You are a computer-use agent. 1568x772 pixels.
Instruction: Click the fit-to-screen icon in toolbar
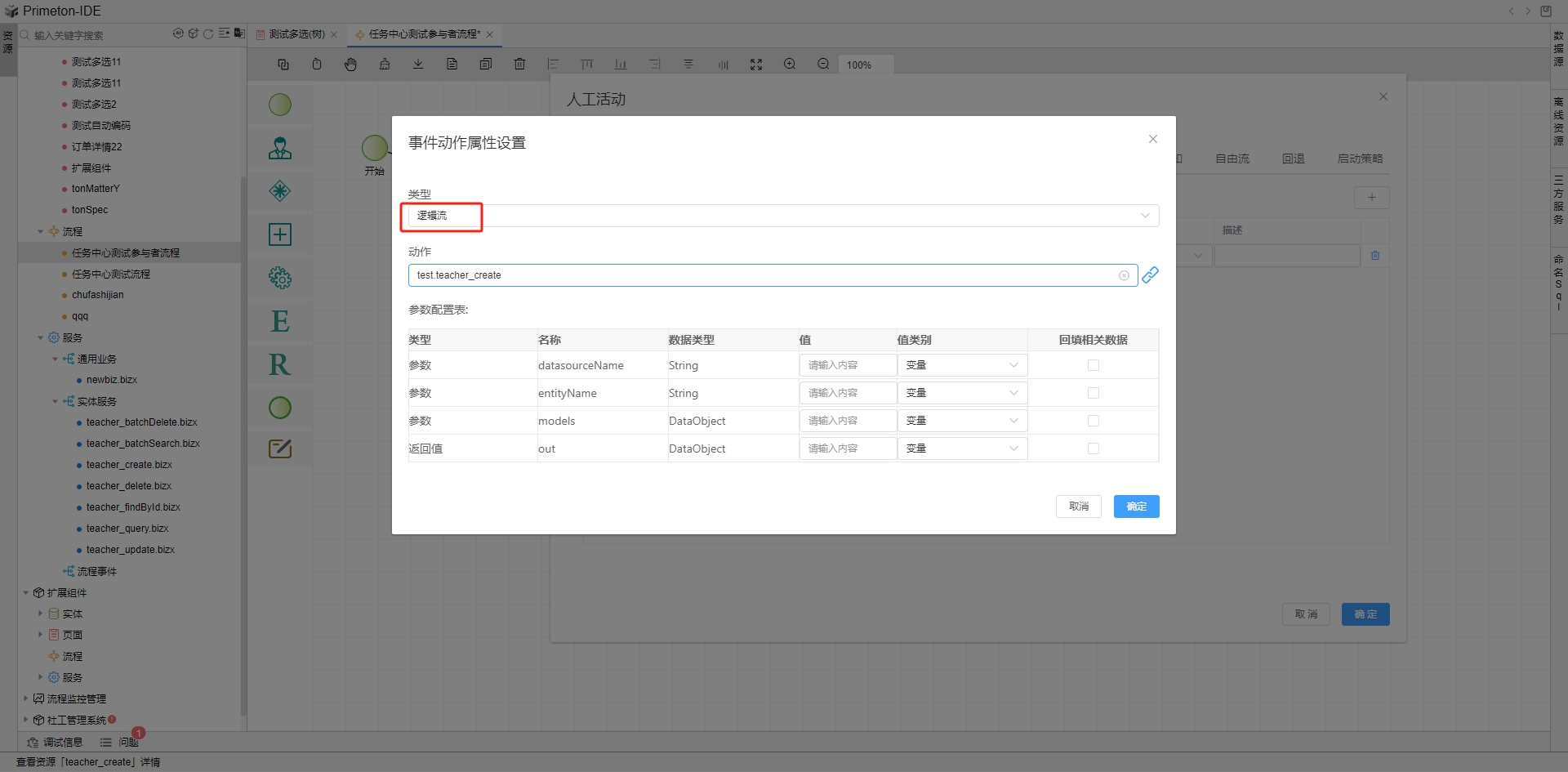[x=756, y=65]
